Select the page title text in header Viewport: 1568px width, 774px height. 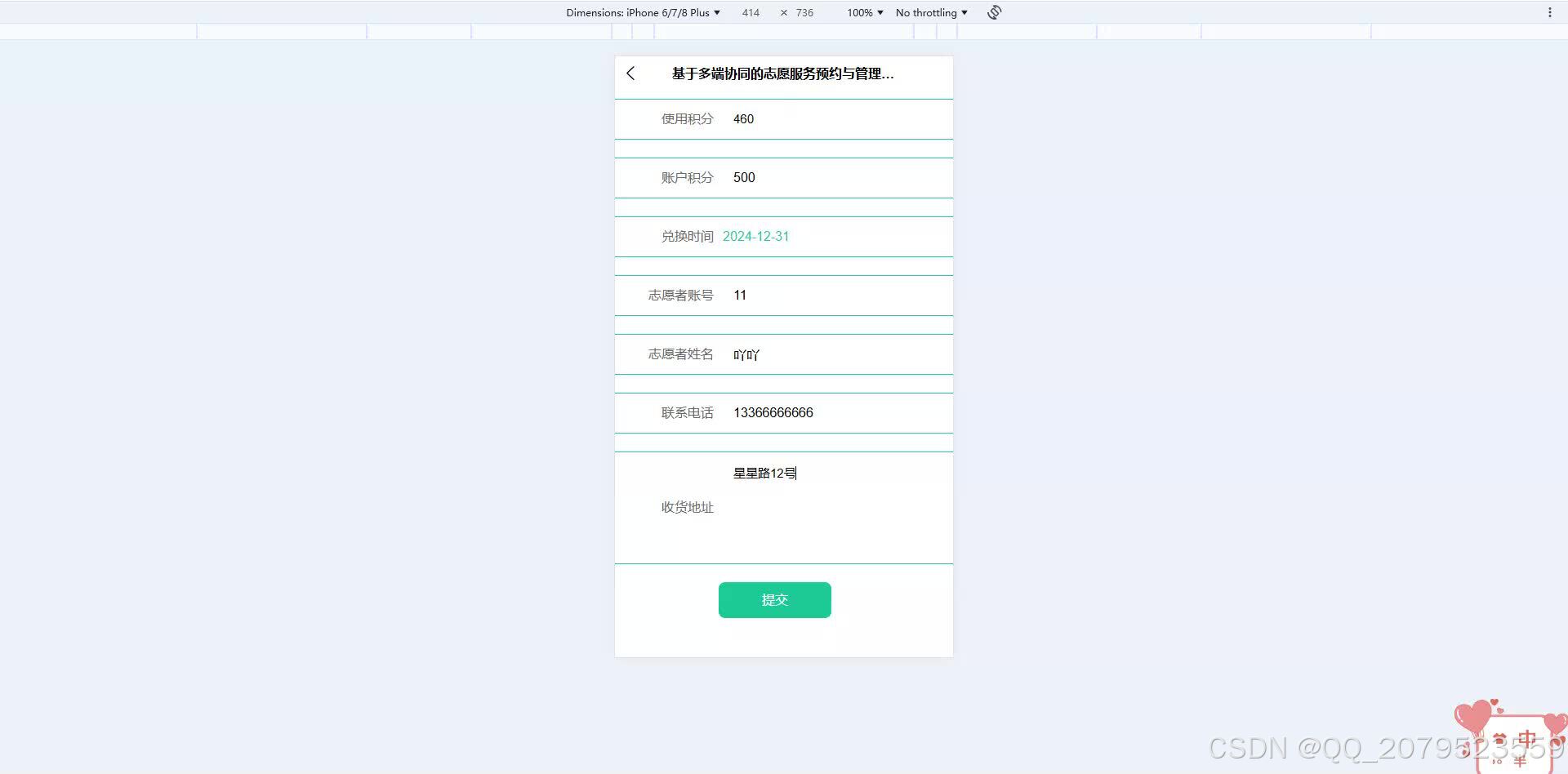point(782,73)
